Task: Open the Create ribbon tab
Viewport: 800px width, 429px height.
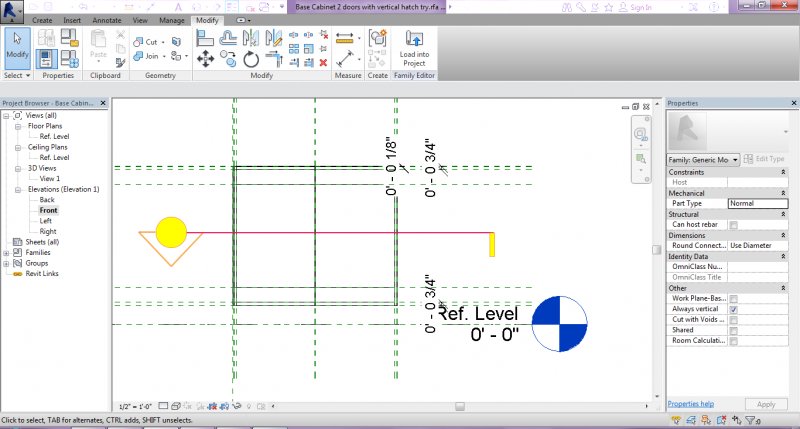Action: (42, 20)
